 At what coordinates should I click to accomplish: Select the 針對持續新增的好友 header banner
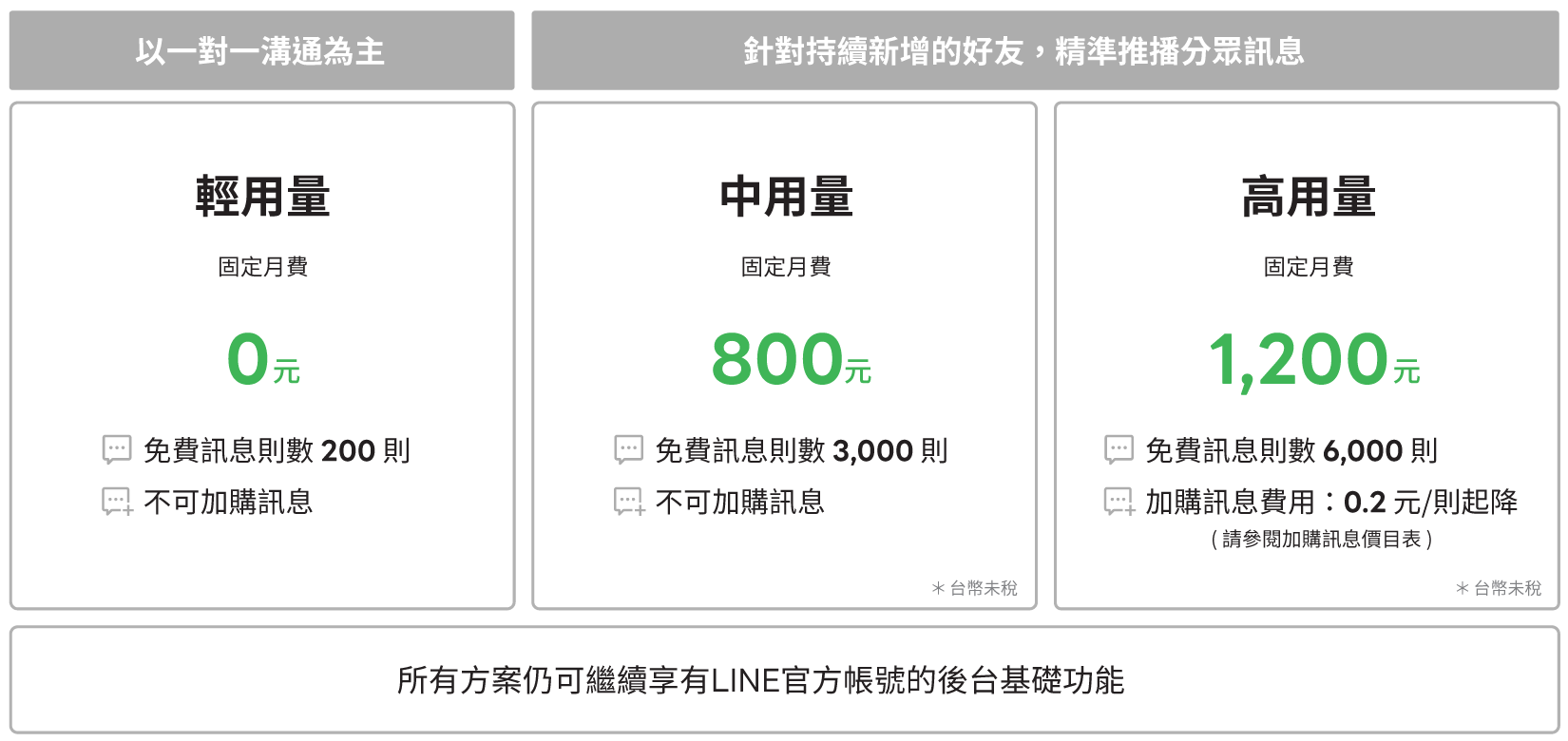(1045, 50)
